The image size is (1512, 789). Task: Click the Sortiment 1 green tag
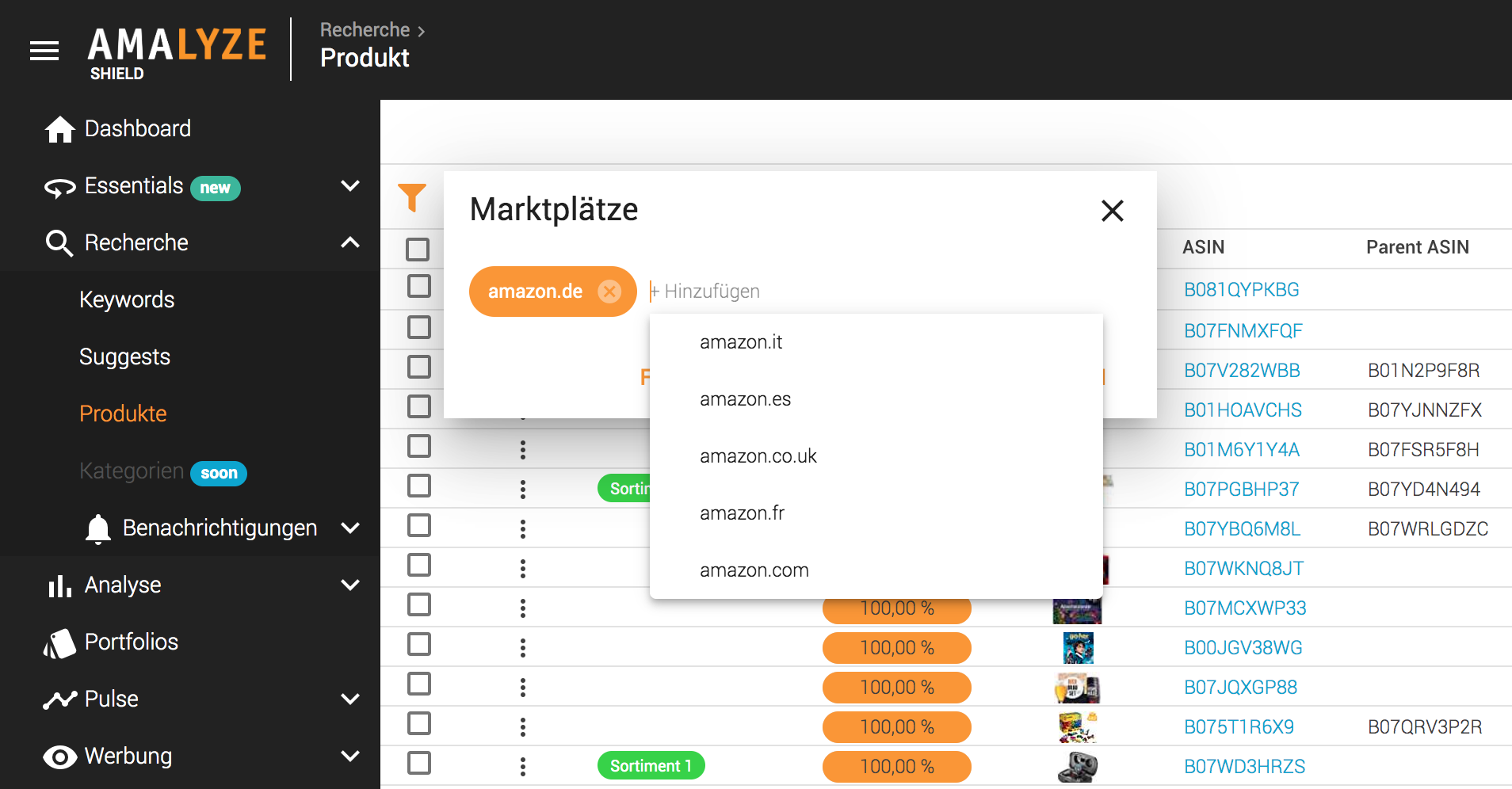(651, 766)
